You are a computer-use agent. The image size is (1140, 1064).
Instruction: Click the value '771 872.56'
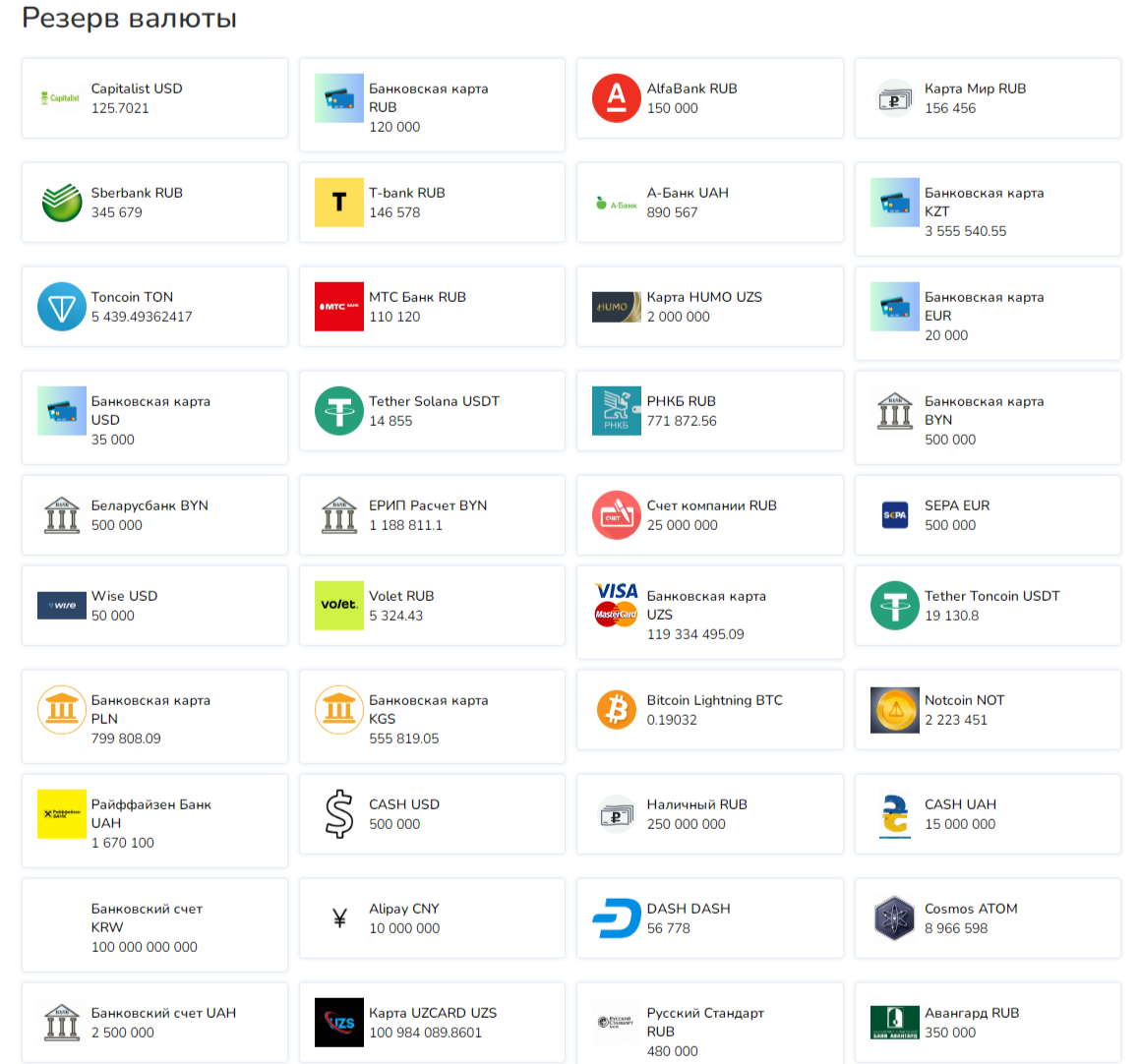(682, 421)
